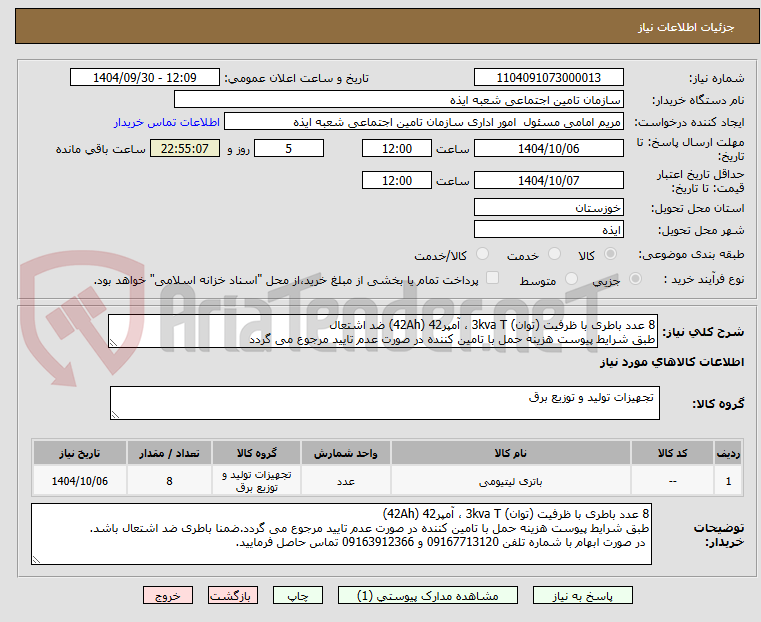Click the price validity date 1404/10/07 field
This screenshot has width=761, height=622.
[548, 180]
